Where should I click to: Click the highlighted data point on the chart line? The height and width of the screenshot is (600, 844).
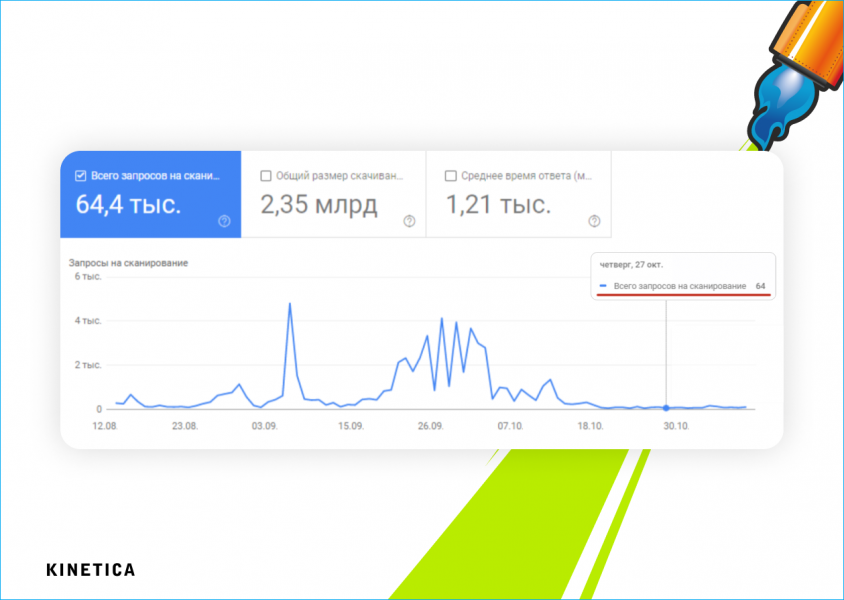tap(666, 408)
